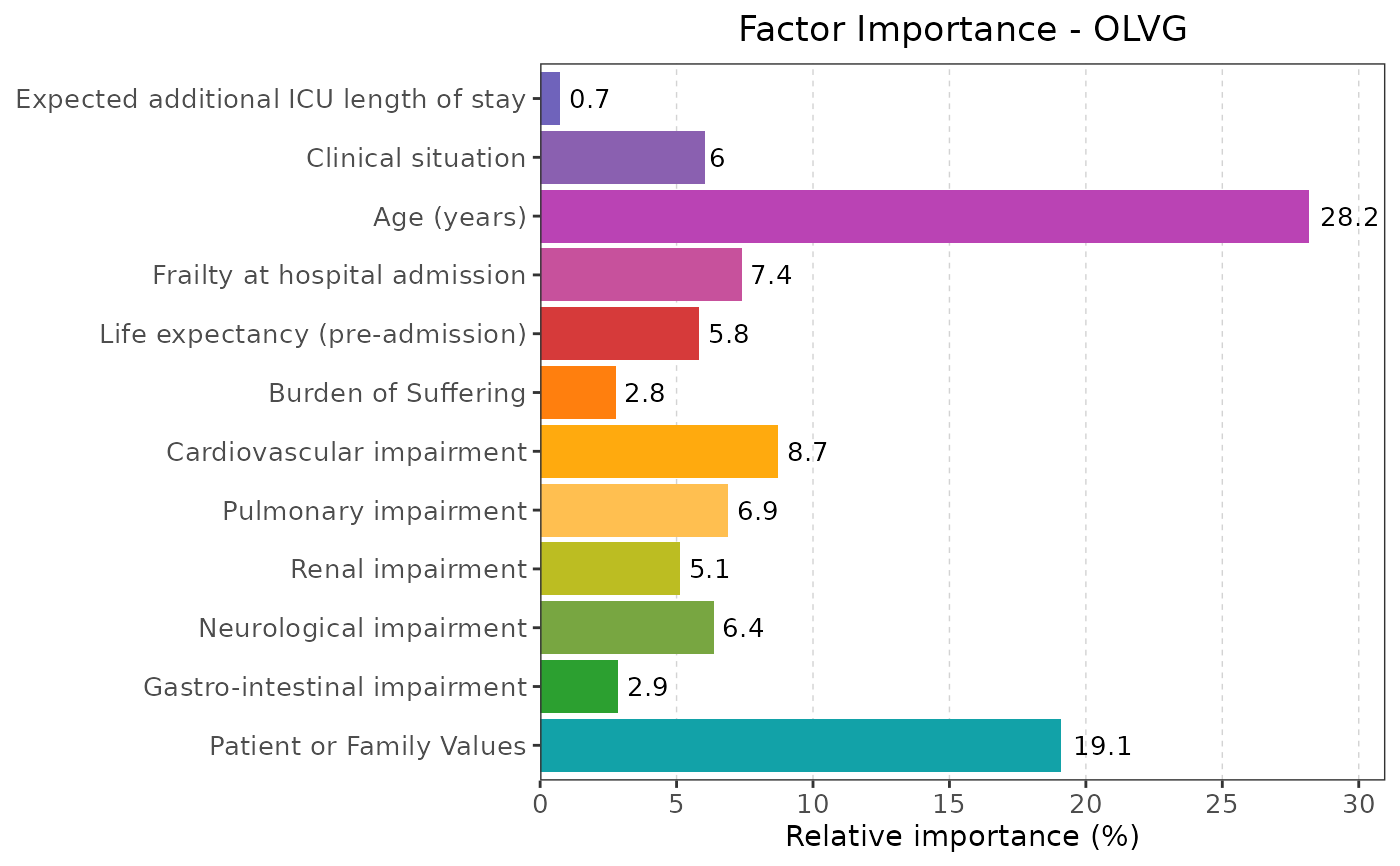Image resolution: width=1400 pixels, height=866 pixels.
Task: Click the magenta Age (years) bar
Action: click(924, 216)
